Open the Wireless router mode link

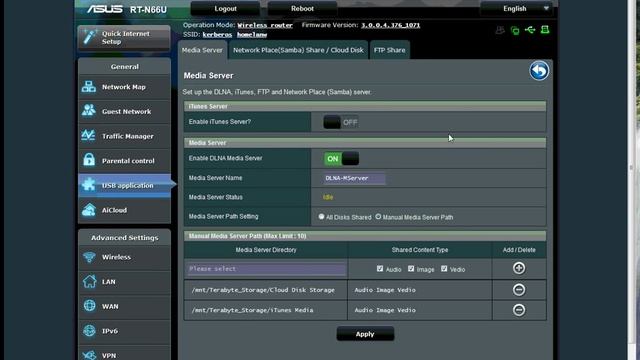265,25
